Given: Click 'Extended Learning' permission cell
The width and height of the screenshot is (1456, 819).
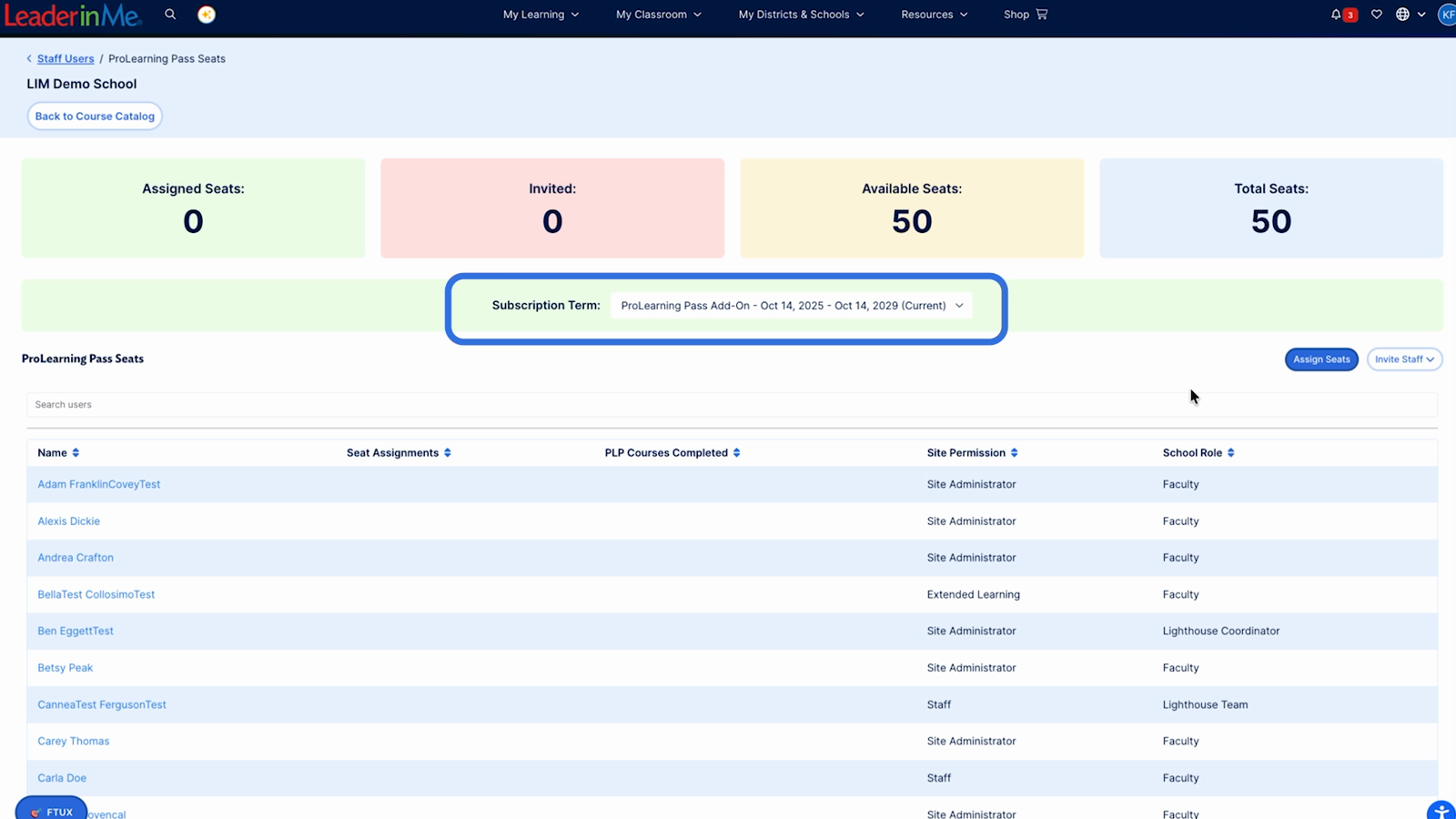Looking at the screenshot, I should pyautogui.click(x=973, y=595).
